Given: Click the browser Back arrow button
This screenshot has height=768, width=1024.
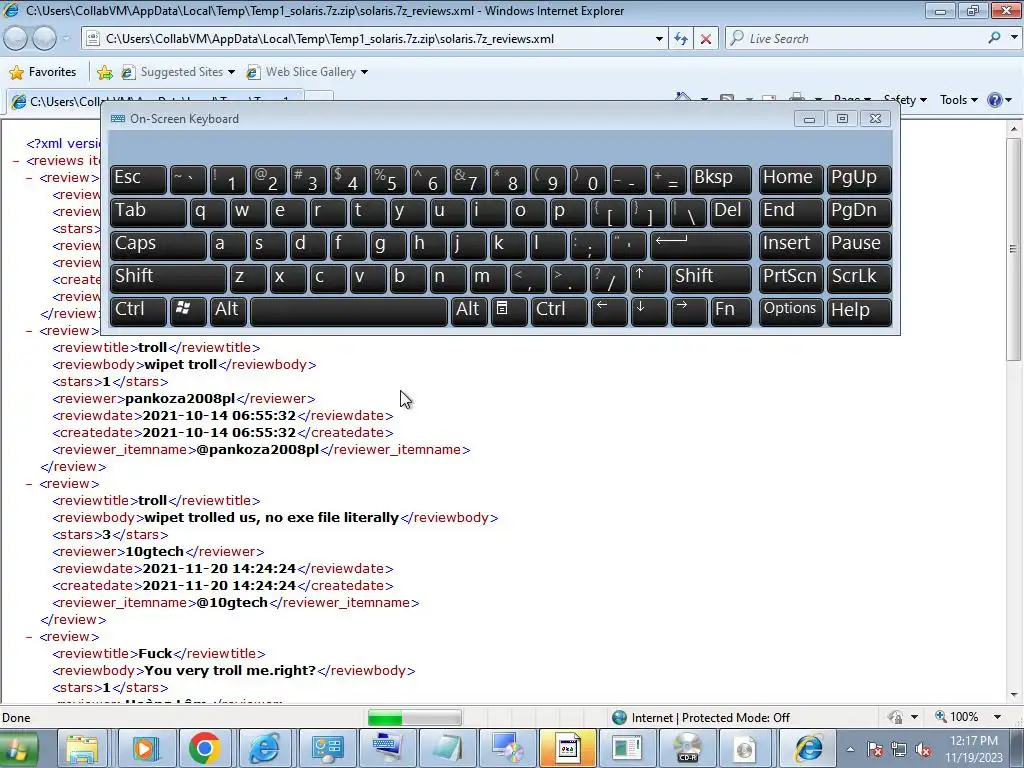Looking at the screenshot, I should tap(16, 39).
